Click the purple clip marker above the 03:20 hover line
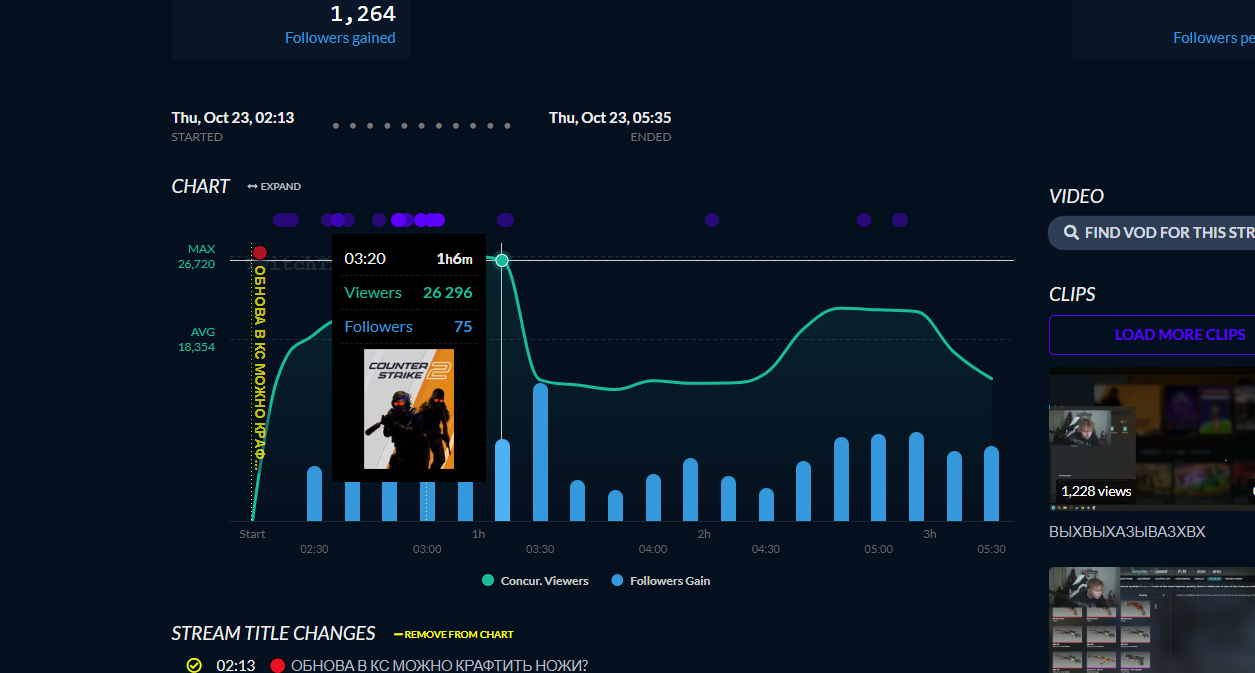Image resolution: width=1255 pixels, height=673 pixels. coord(505,220)
